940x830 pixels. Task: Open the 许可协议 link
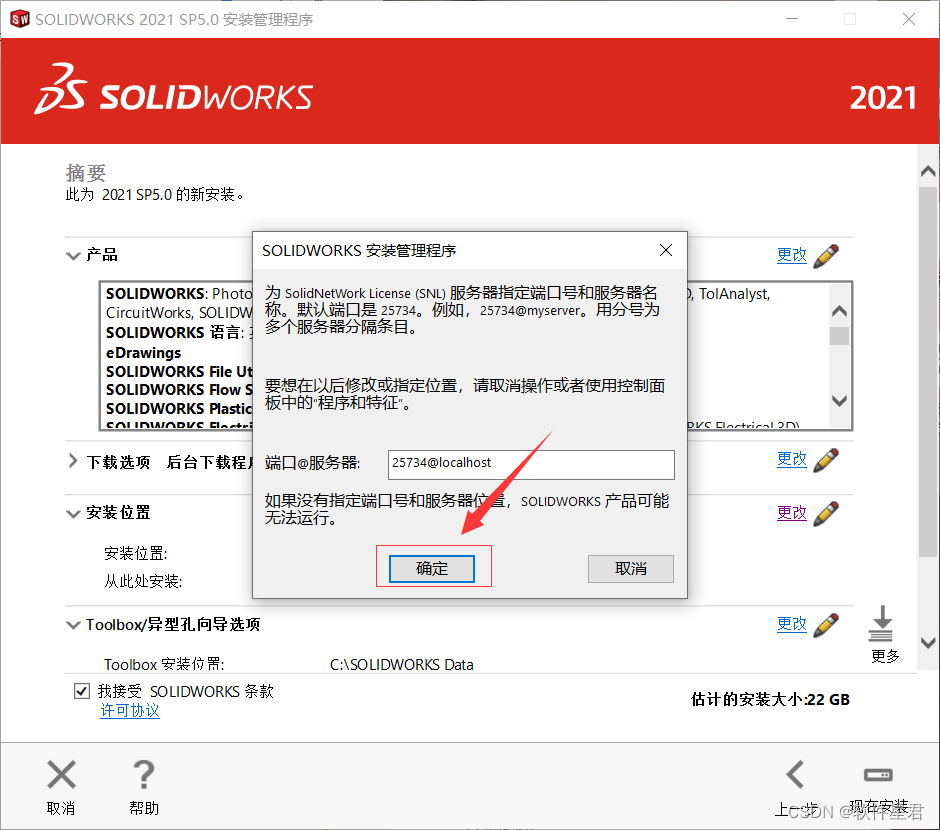pyautogui.click(x=129, y=711)
